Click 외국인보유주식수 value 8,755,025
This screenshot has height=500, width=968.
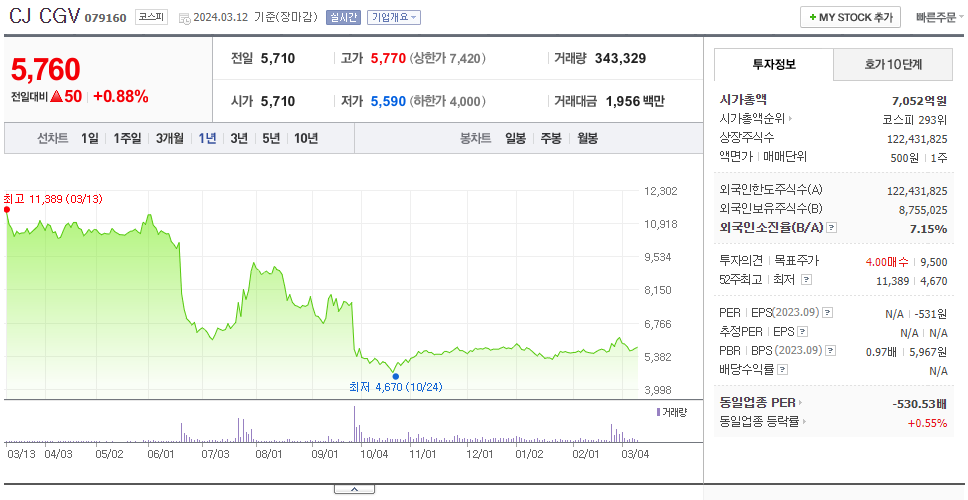coord(923,210)
